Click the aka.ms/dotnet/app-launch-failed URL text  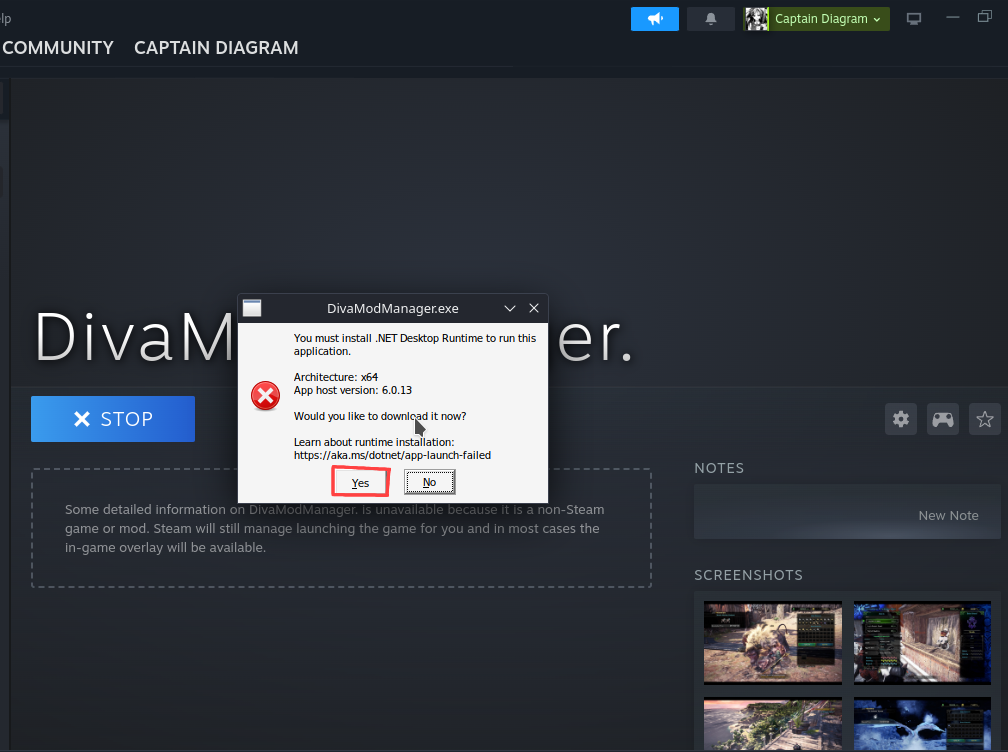pos(392,455)
